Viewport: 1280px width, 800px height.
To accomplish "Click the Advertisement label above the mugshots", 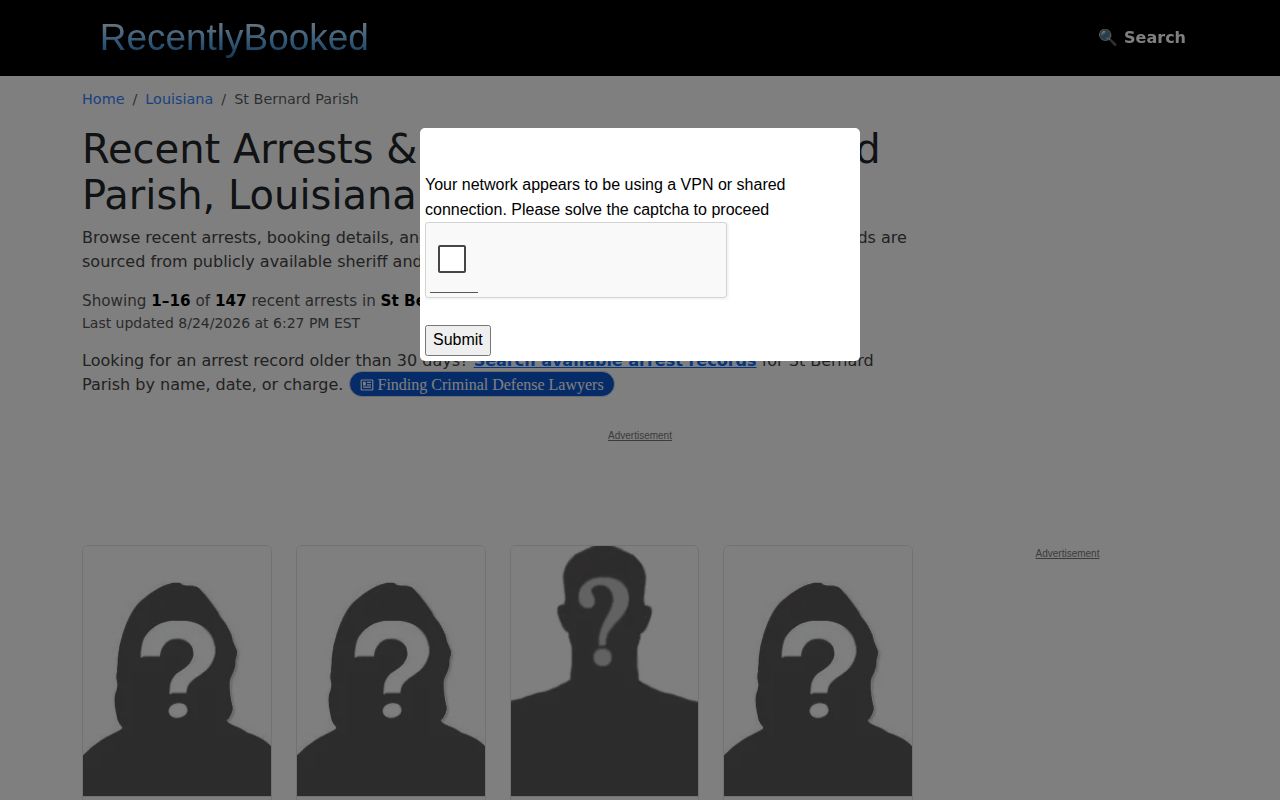I will click(x=640, y=435).
